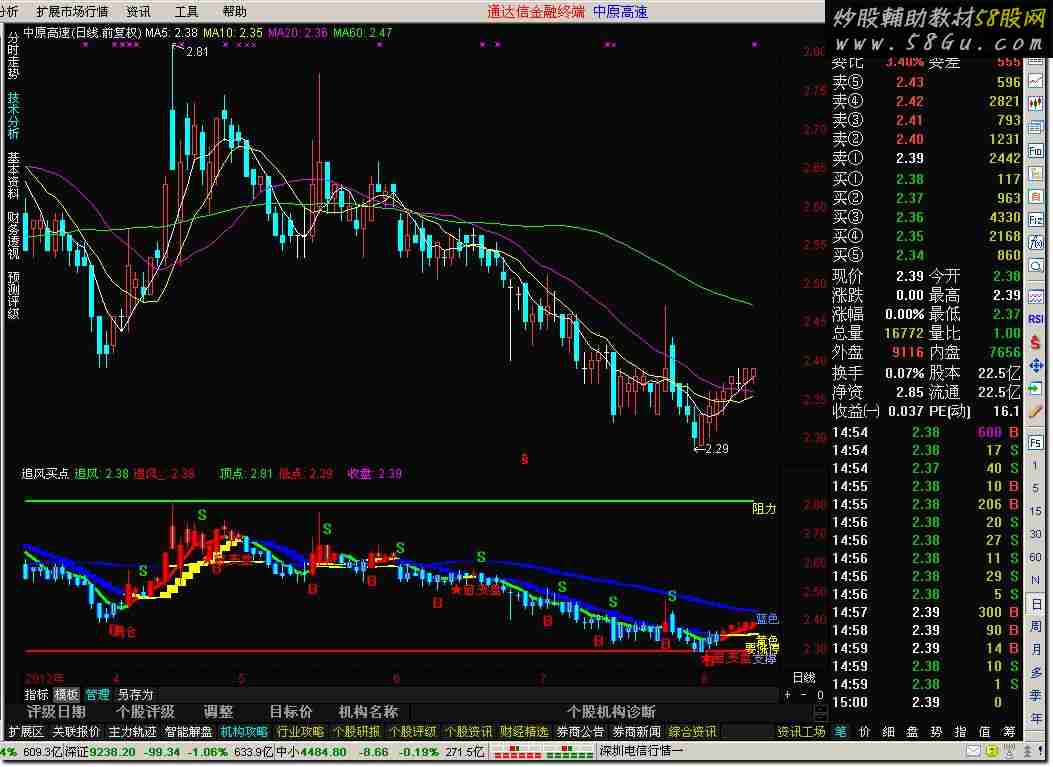Viewport: 1053px width, 767px height.
Task: Click the orange document icon in right toolbar
Action: click(1035, 197)
